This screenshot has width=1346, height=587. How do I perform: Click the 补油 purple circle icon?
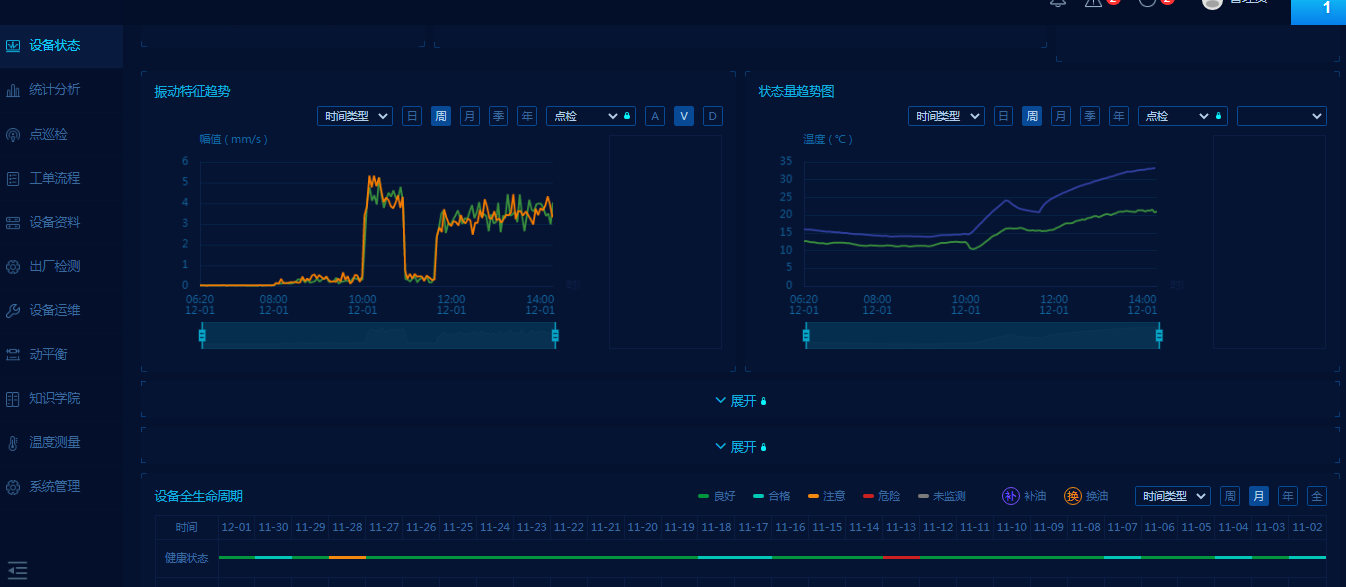click(1011, 496)
